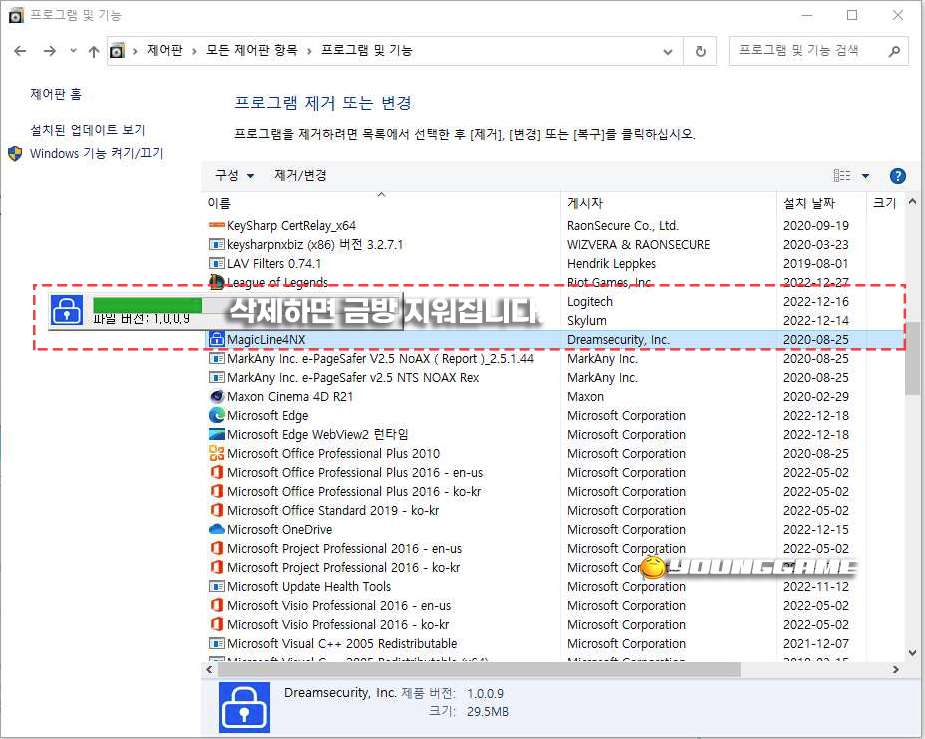Select the Microsoft Edge icon
This screenshot has height=739, width=925.
(217, 415)
